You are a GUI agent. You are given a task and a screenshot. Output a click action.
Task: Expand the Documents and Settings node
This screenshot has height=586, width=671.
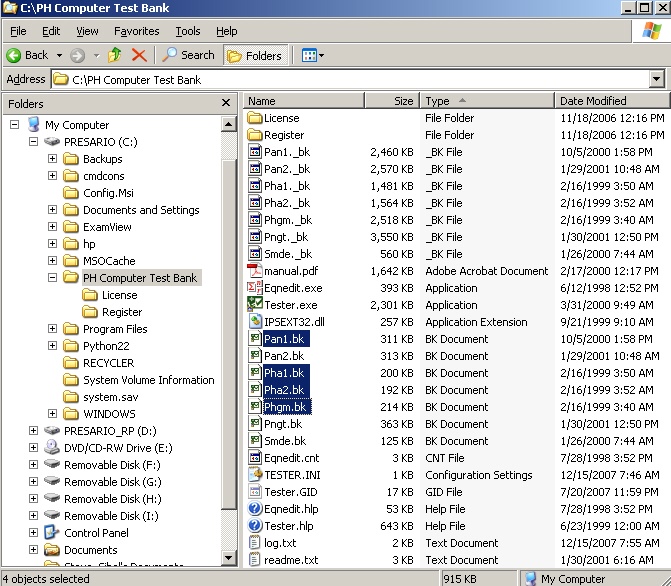tap(52, 209)
